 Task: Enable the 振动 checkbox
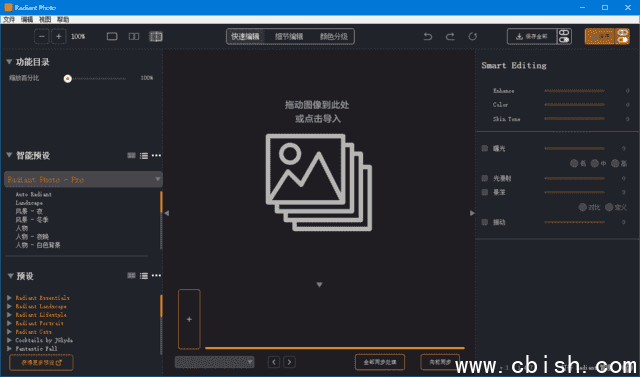(485, 222)
